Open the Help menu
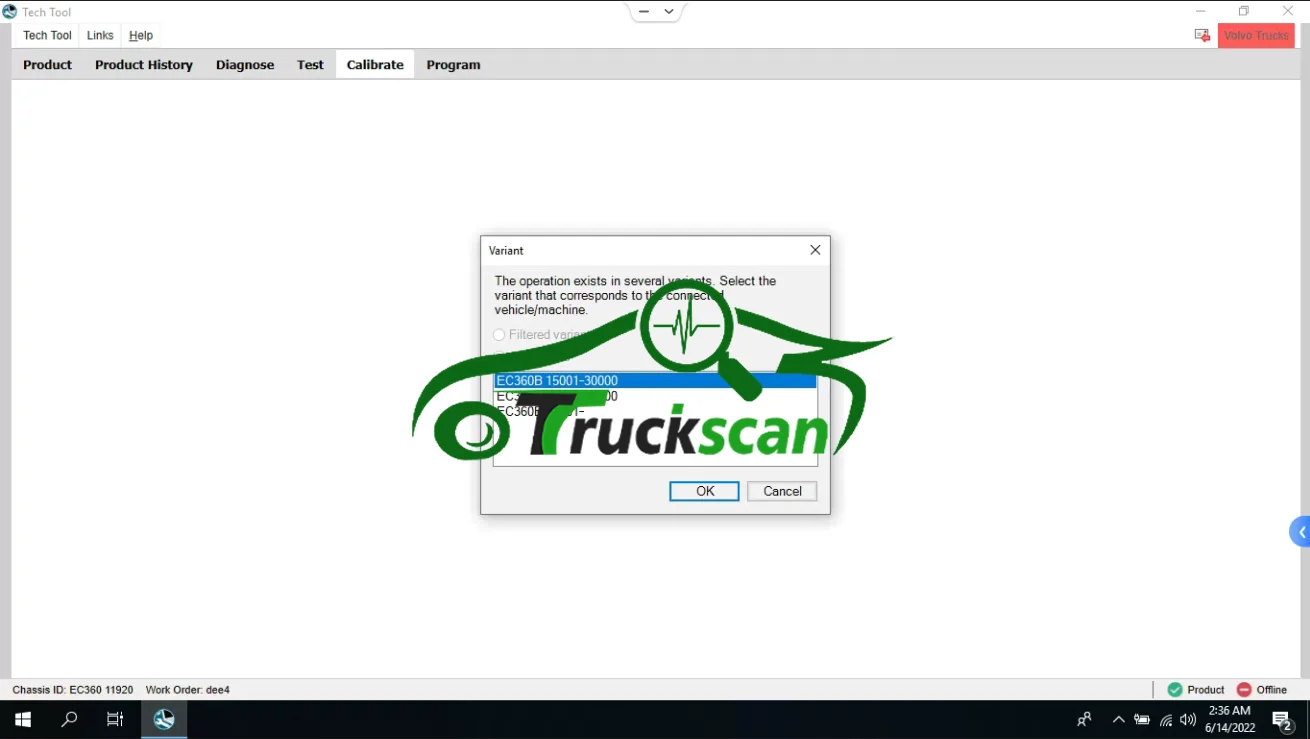Screen dimensions: 1310x739 (141, 35)
